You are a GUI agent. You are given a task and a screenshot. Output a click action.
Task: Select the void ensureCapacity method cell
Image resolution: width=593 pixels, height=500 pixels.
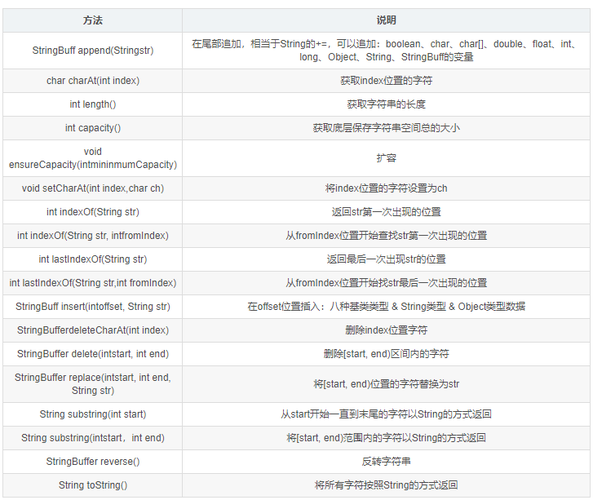click(93, 158)
